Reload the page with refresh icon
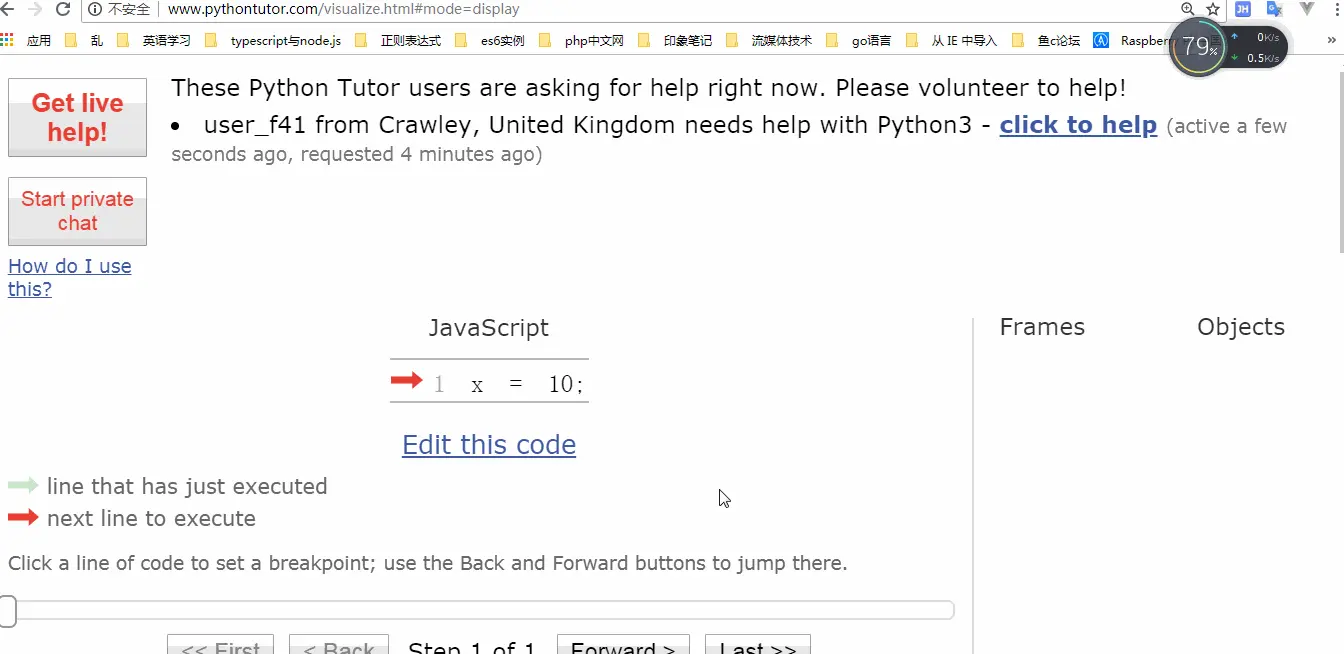This screenshot has height=654, width=1344. point(63,9)
